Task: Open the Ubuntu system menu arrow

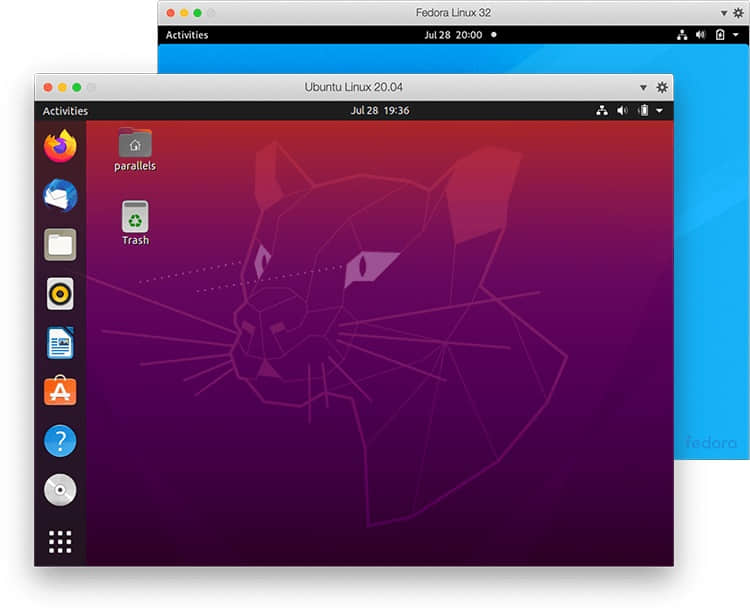Action: click(660, 111)
